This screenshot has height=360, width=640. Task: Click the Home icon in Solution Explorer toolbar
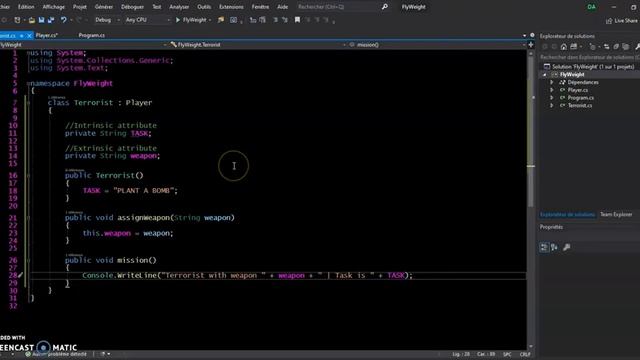click(x=564, y=47)
